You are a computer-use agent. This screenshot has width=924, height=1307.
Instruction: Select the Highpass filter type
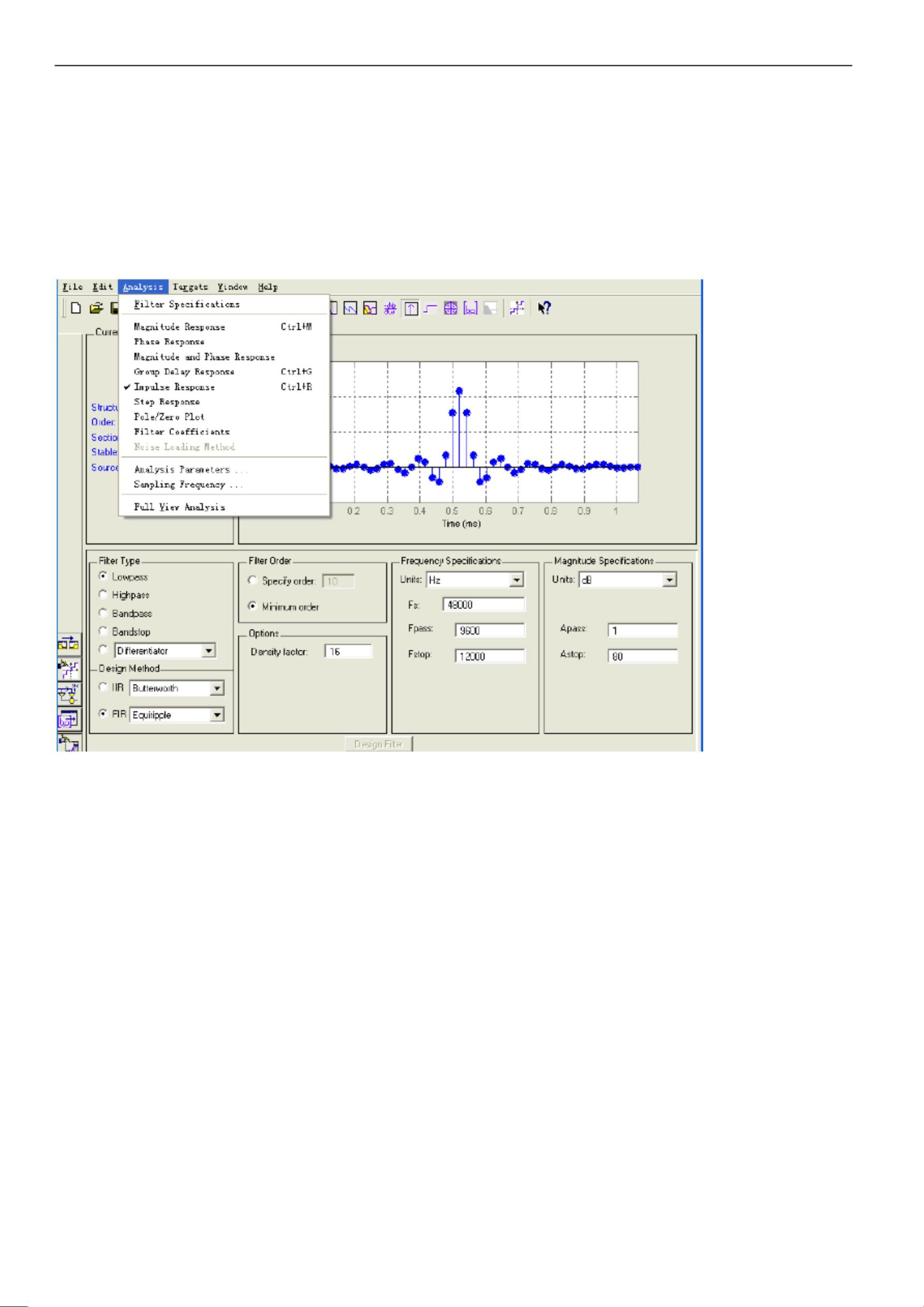coord(104,595)
